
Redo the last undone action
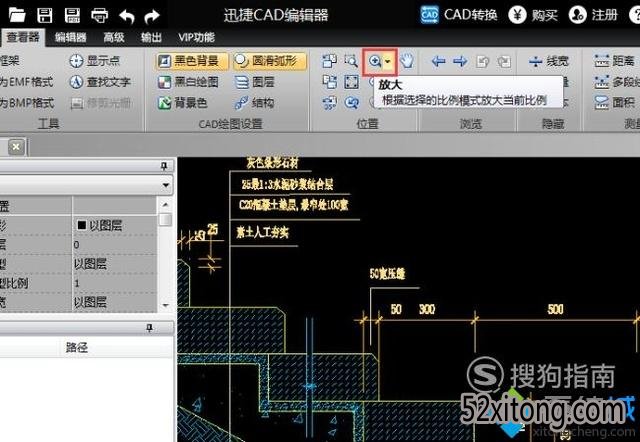[x=152, y=16]
